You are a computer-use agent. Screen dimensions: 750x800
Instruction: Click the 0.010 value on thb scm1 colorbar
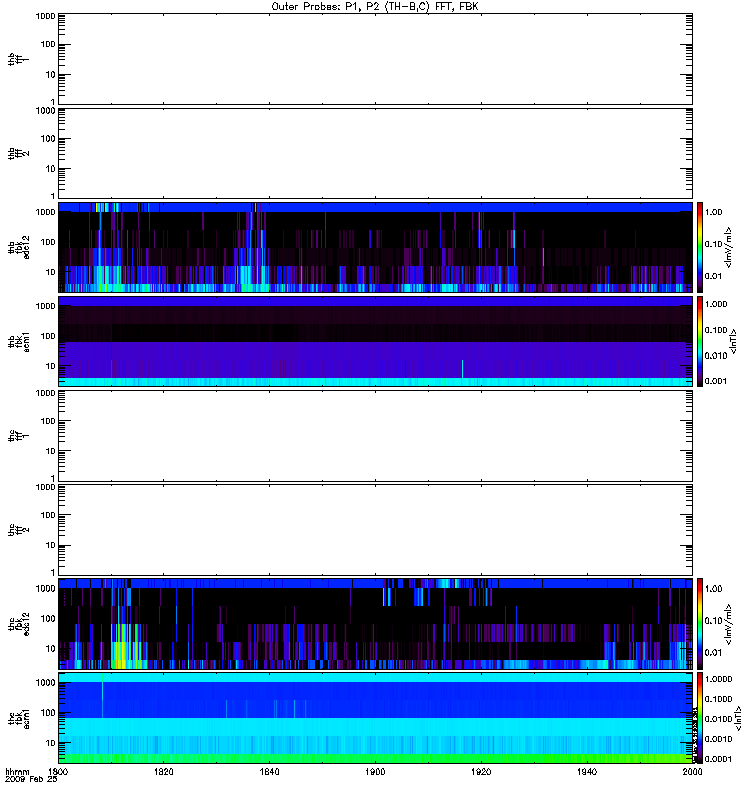tap(716, 356)
